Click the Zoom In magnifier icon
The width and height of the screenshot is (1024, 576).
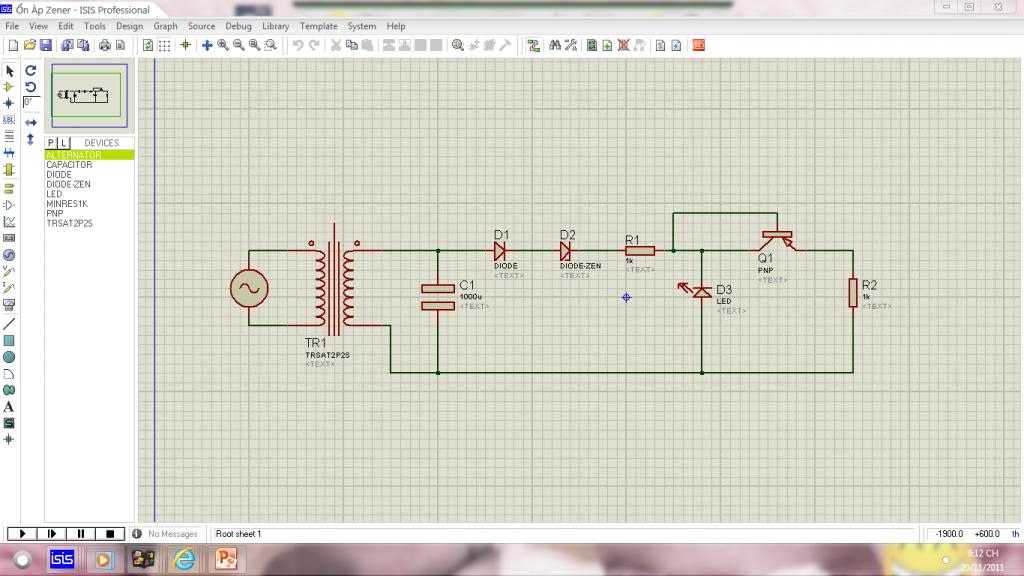(223, 45)
